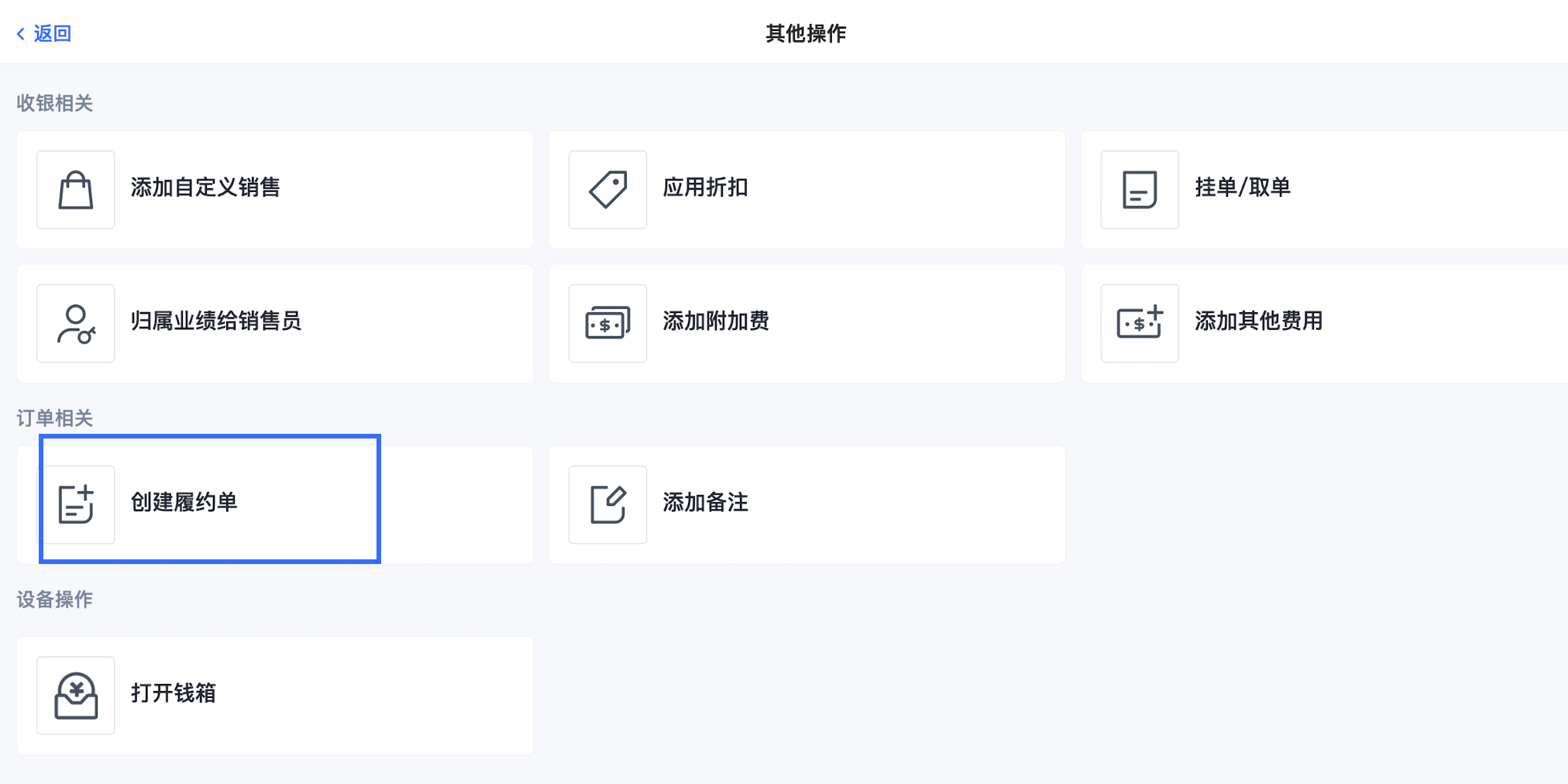Click the back chevron arrow
The height and width of the screenshot is (784, 1568).
point(21,33)
